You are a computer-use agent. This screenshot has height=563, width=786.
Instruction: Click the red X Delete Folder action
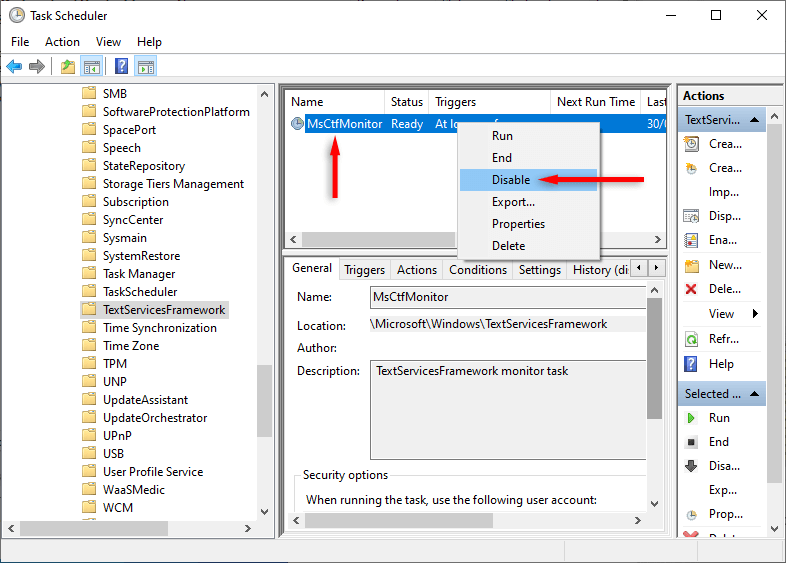tap(691, 289)
